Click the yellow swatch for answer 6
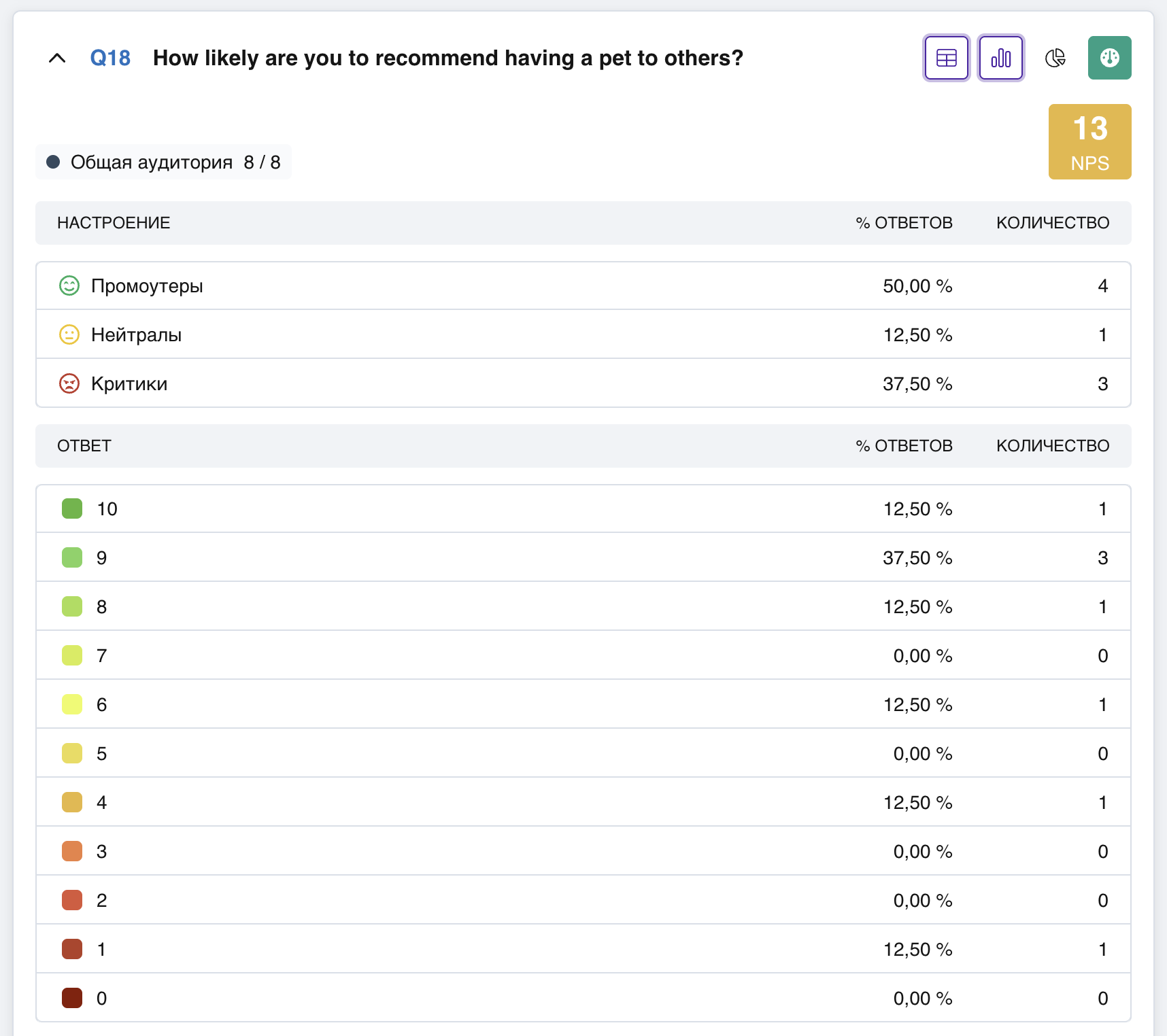 [72, 704]
